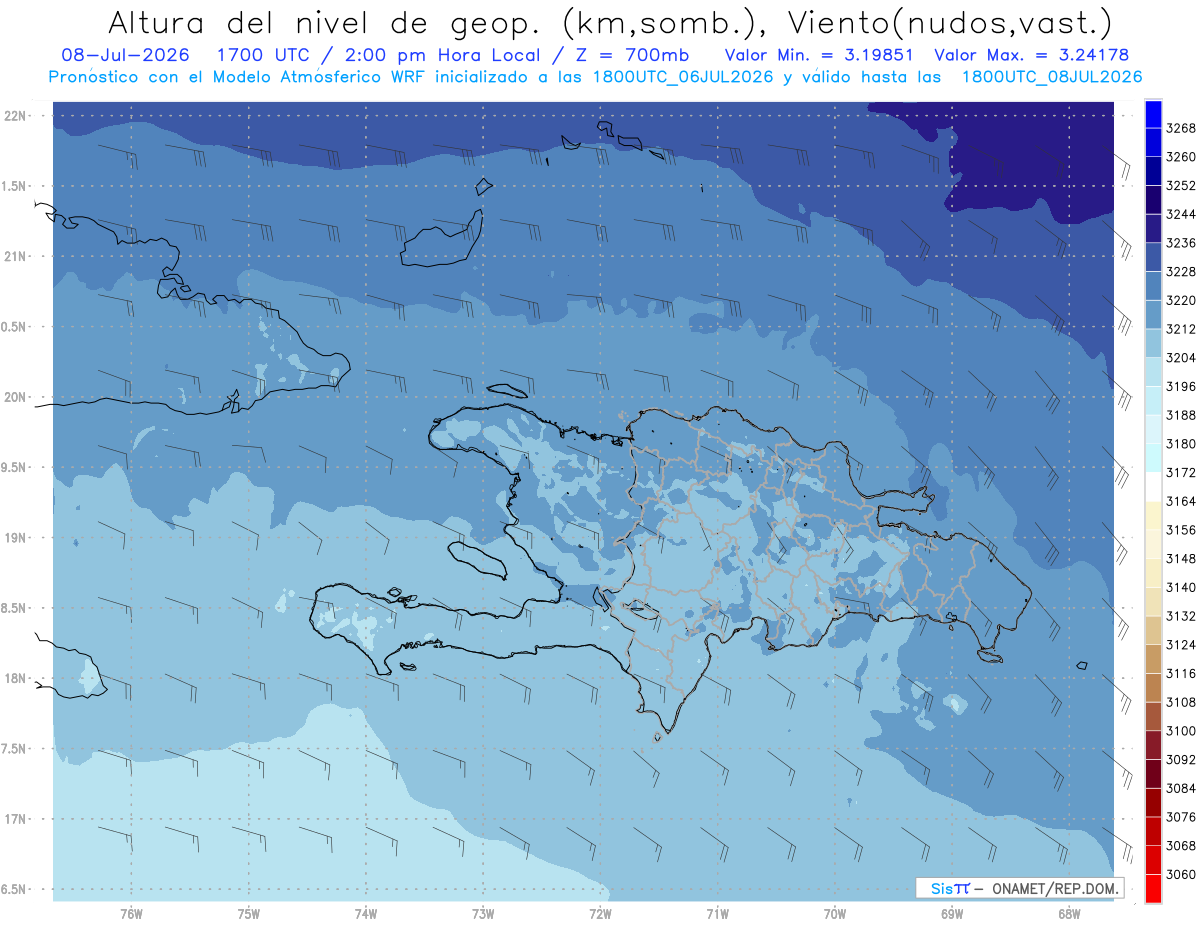Click the latitude label 20N
1200x927 pixels.
(16, 397)
